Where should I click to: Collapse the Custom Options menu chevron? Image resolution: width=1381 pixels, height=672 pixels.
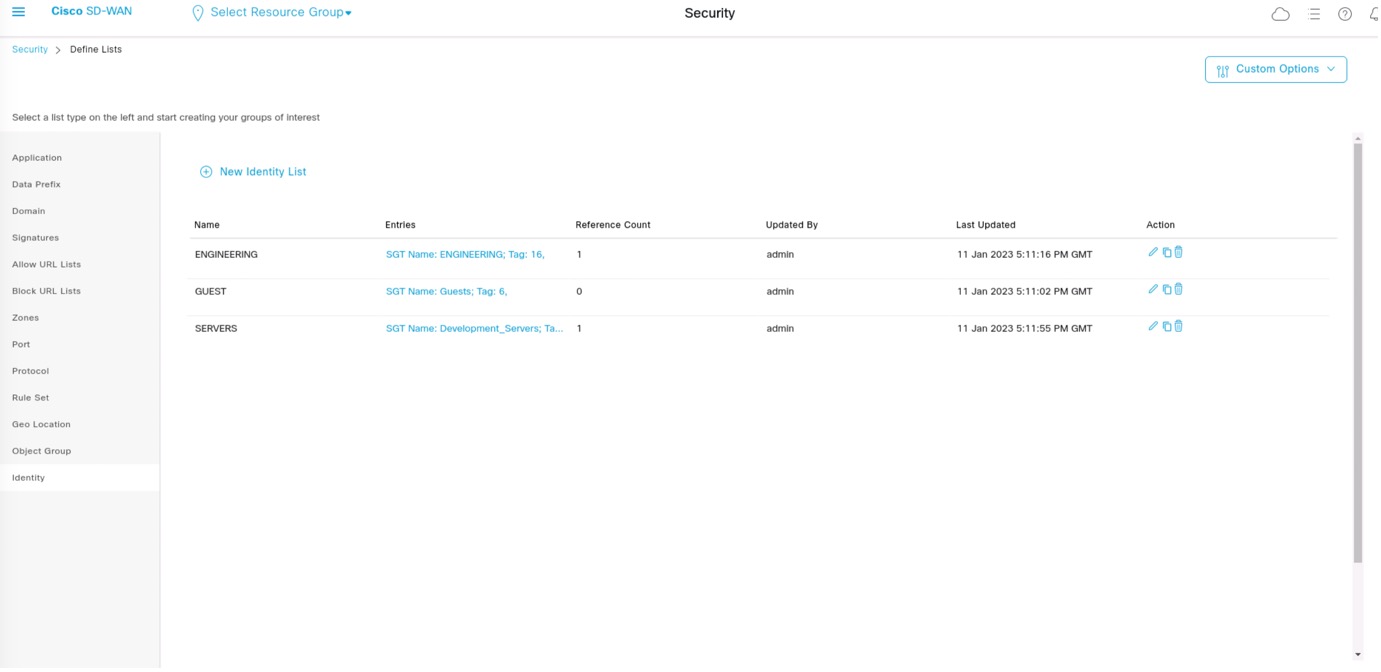pyautogui.click(x=1331, y=69)
